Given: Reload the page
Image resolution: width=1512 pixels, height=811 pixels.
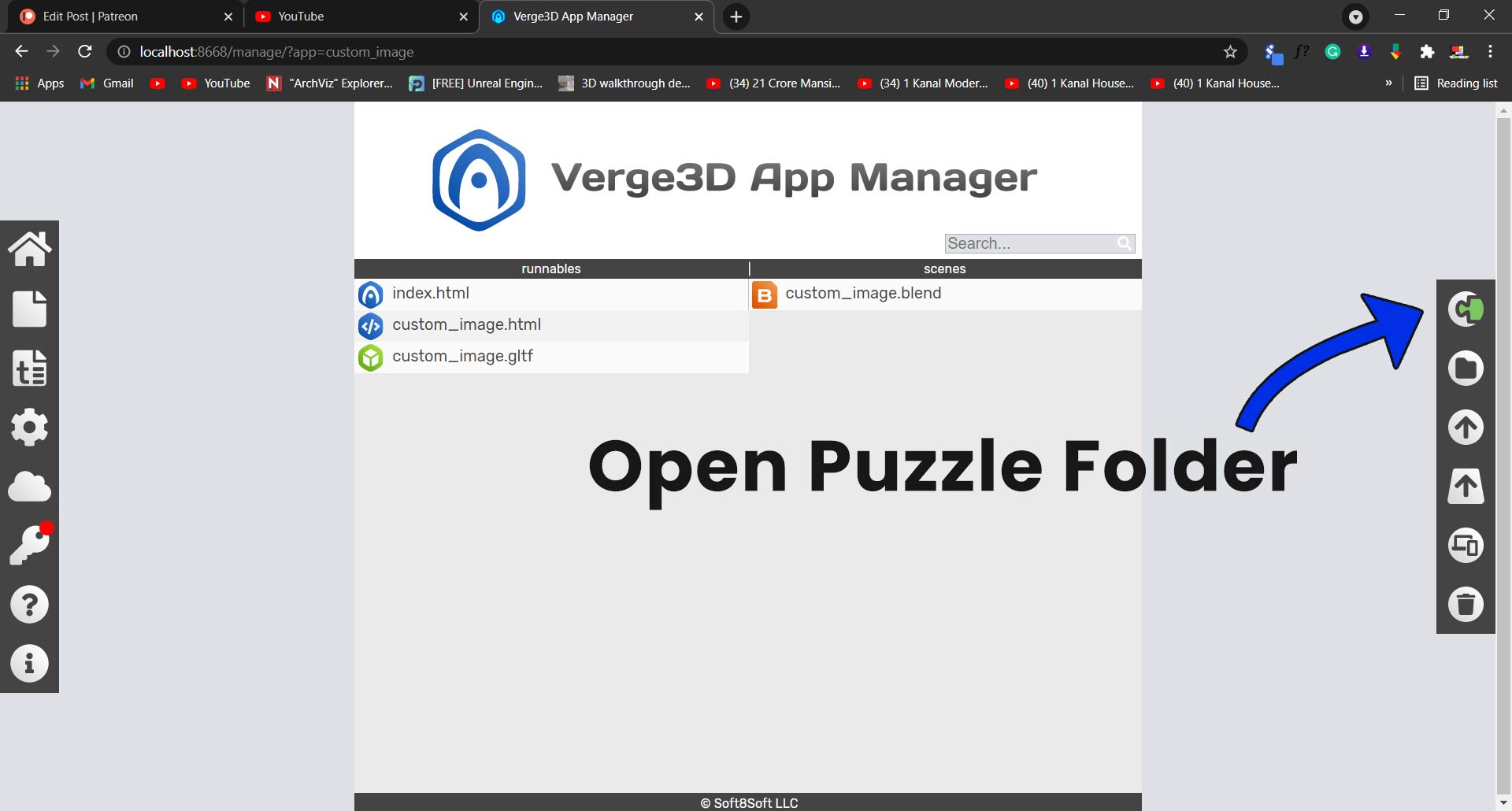Looking at the screenshot, I should (x=85, y=52).
